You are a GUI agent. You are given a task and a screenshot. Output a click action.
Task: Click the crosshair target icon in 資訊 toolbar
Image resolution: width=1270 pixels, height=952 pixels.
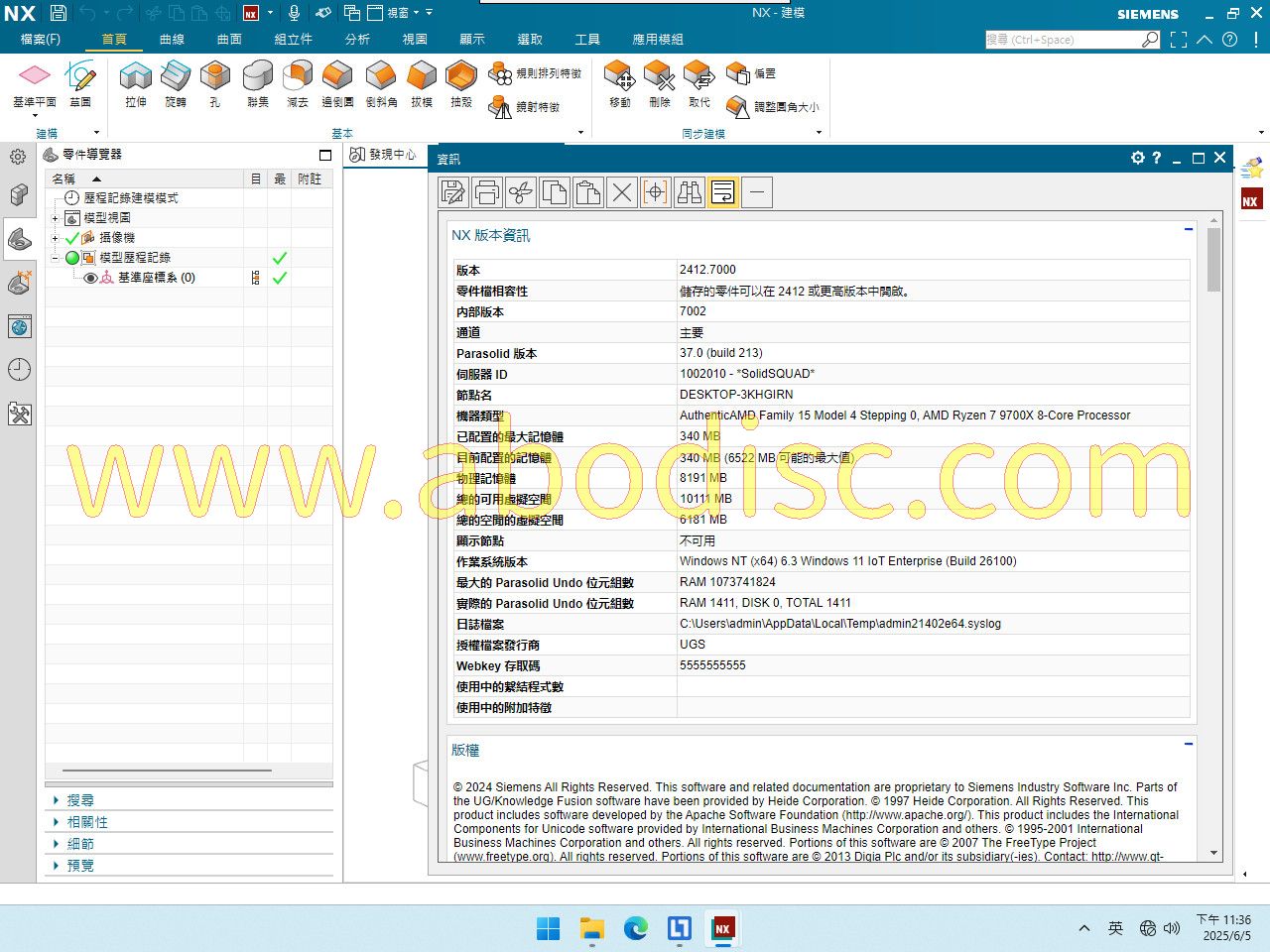tap(656, 192)
